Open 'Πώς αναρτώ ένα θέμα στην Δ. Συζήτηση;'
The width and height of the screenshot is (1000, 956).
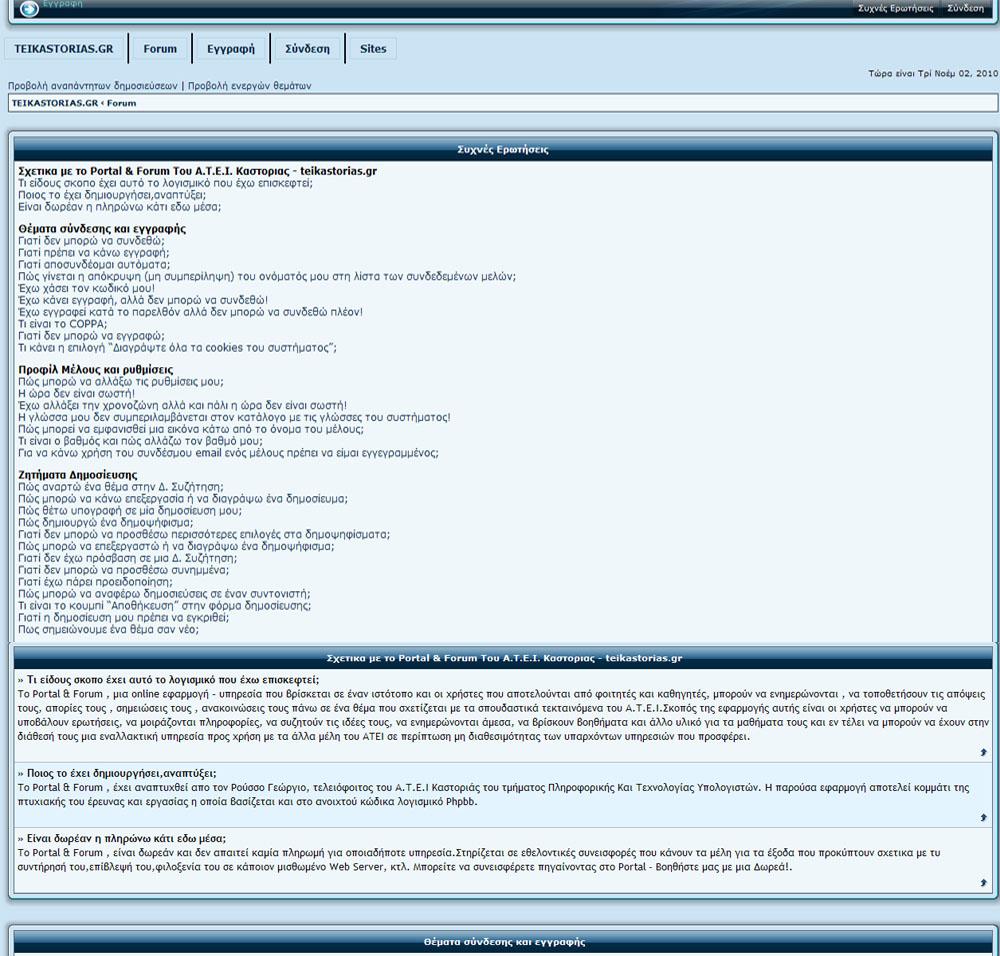pos(121,487)
